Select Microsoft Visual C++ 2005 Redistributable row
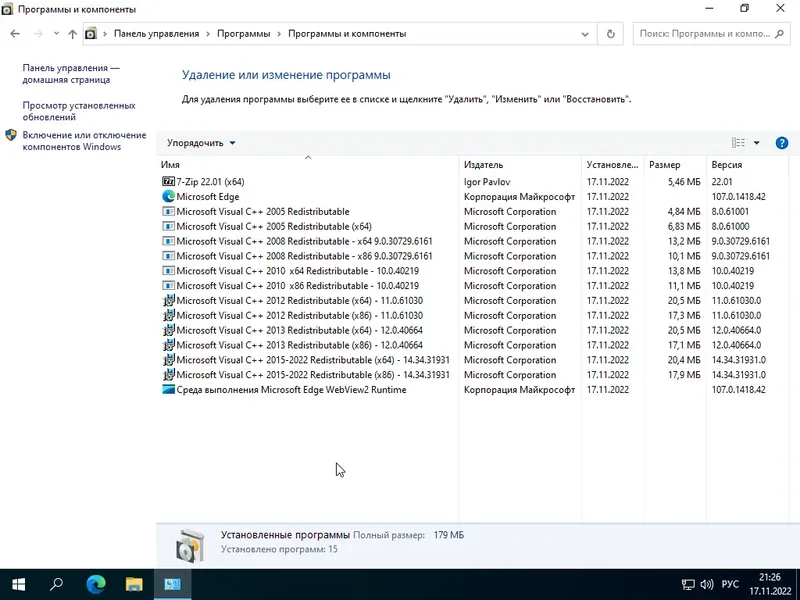Screen dimensions: 800x600 472,211
